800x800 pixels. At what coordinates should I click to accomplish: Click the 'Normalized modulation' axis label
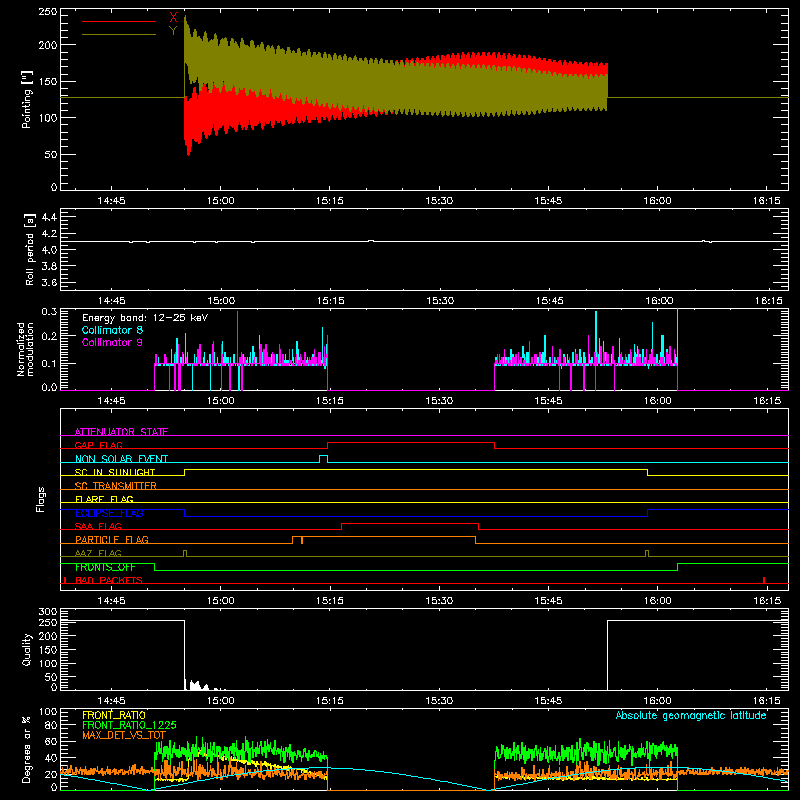coord(25,349)
